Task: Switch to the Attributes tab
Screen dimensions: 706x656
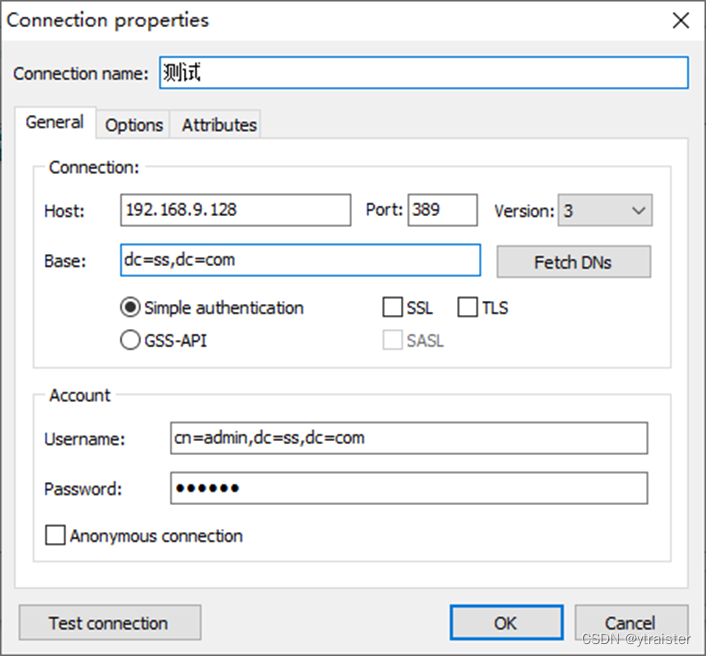Action: point(219,125)
